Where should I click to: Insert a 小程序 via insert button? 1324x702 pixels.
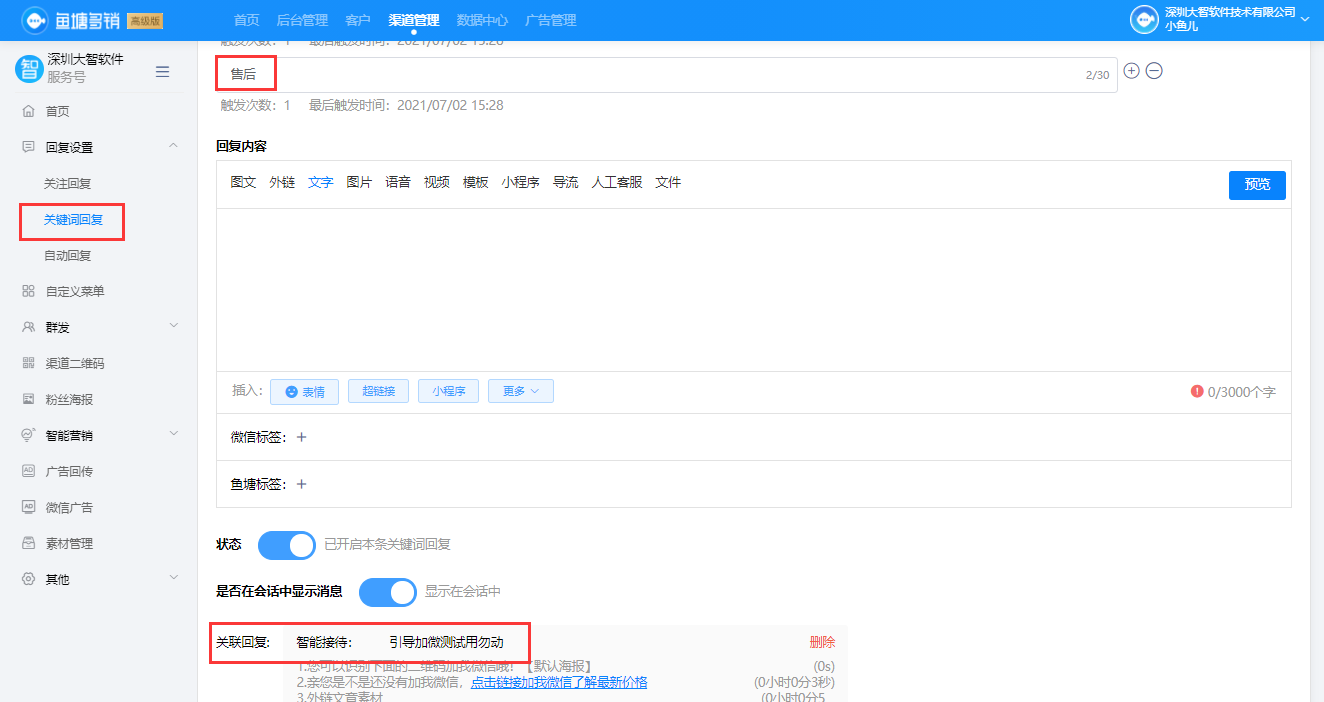point(449,391)
